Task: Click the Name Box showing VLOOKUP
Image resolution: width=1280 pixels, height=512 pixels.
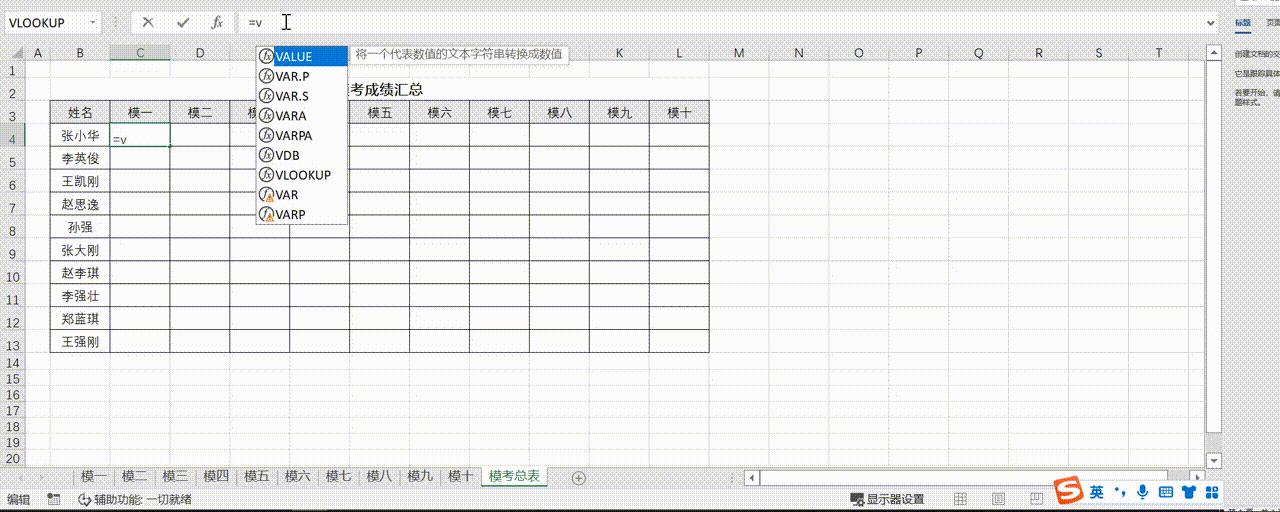Action: click(x=46, y=22)
